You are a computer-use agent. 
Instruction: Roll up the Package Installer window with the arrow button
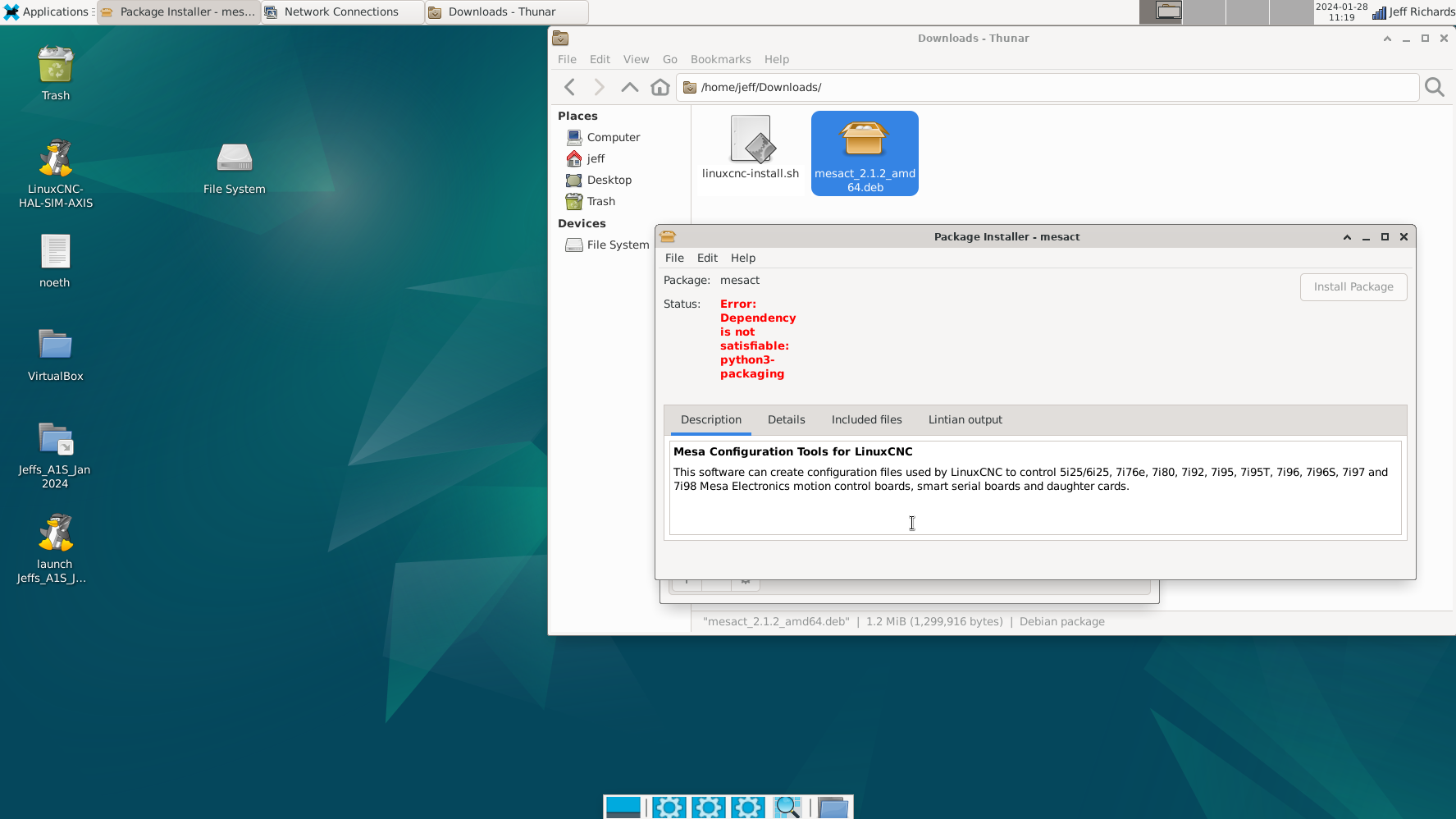(1347, 236)
